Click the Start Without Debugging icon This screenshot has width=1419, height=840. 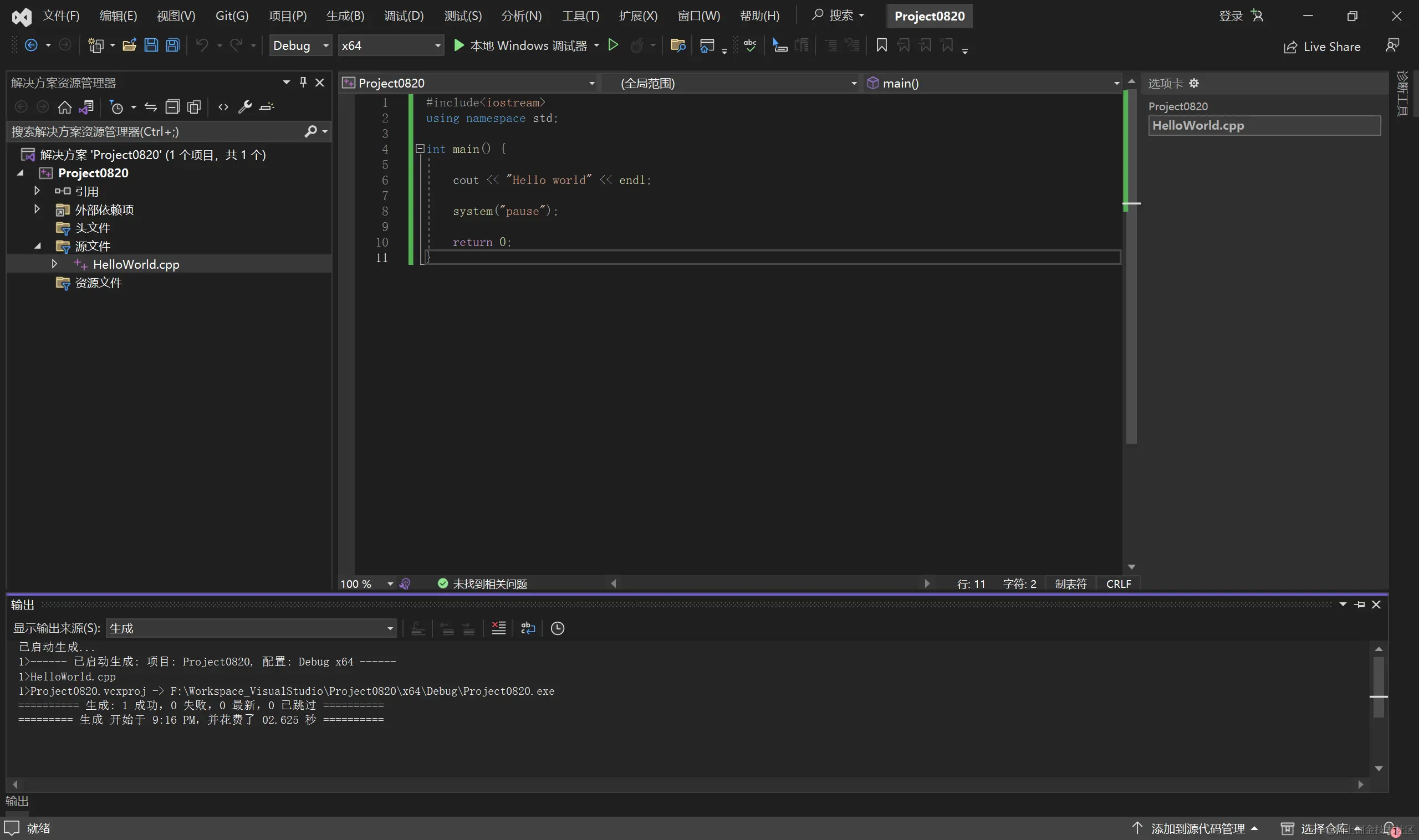point(612,45)
